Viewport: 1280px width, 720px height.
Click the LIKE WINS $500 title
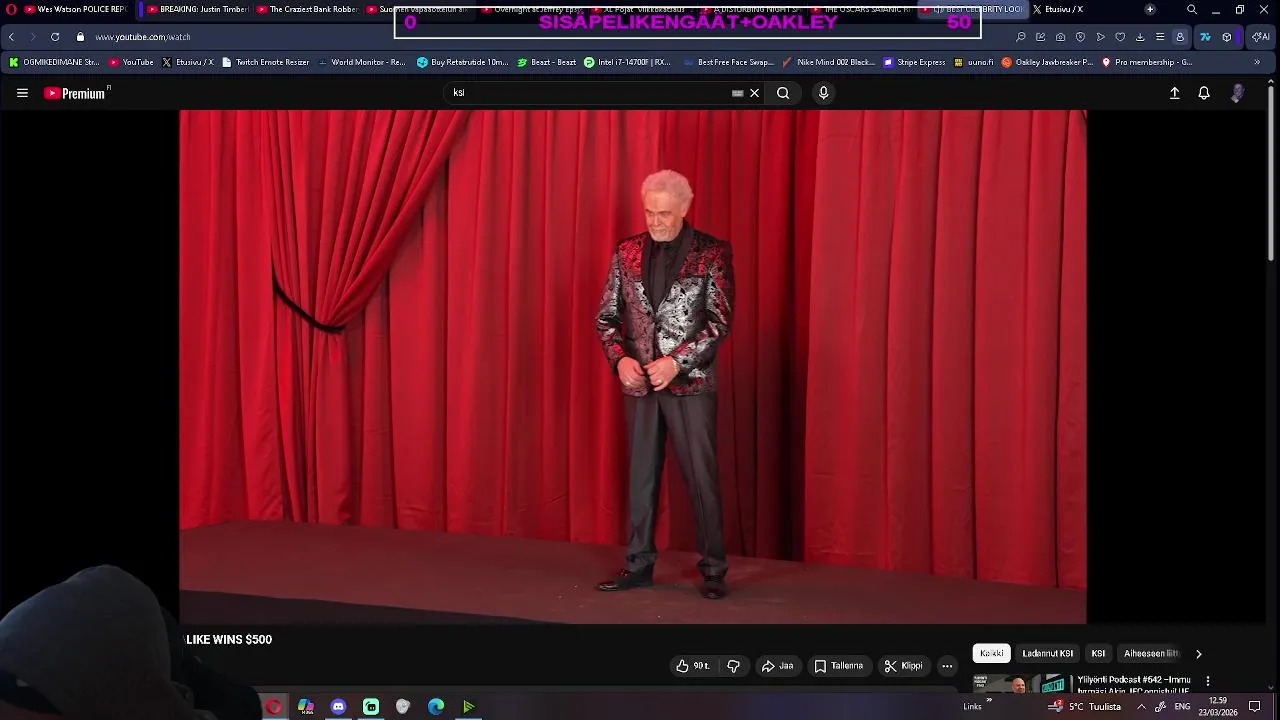(x=229, y=640)
